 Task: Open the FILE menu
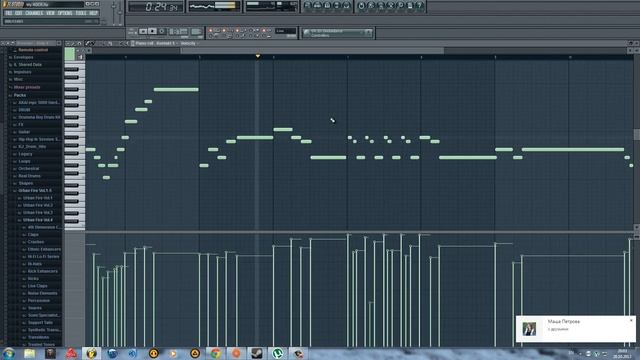tap(9, 13)
